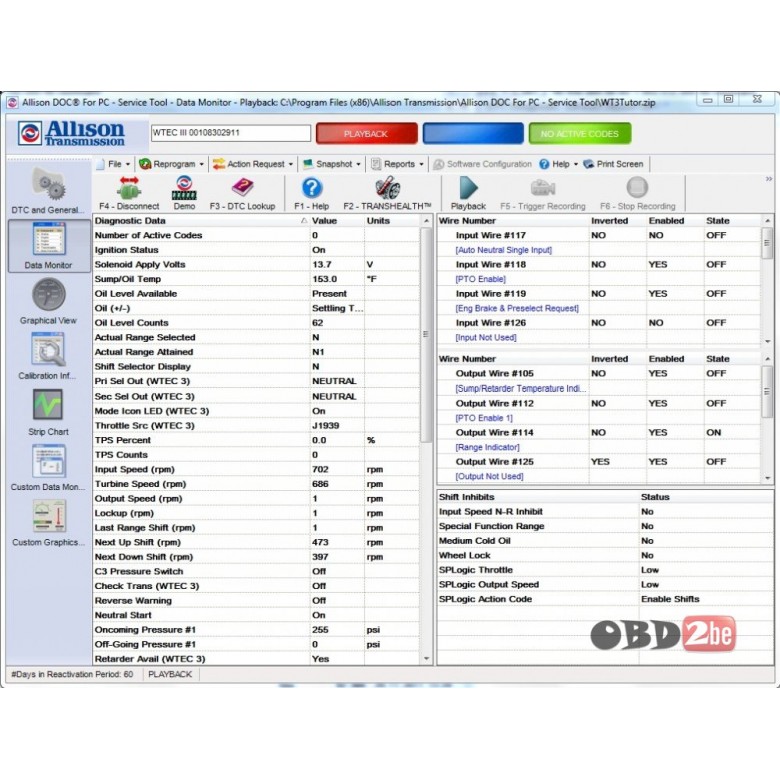The image size is (780, 780).
Task: Click the Units column header
Action: pyautogui.click(x=392, y=220)
